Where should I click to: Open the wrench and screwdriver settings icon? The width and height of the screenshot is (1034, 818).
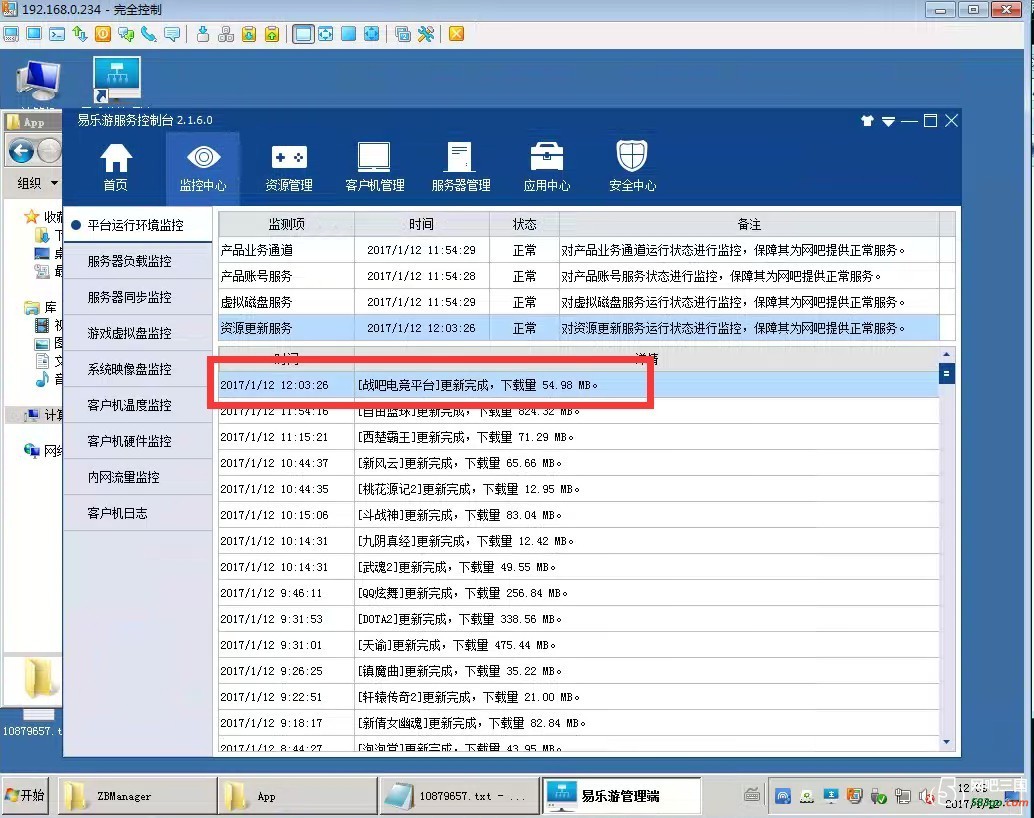[x=426, y=34]
